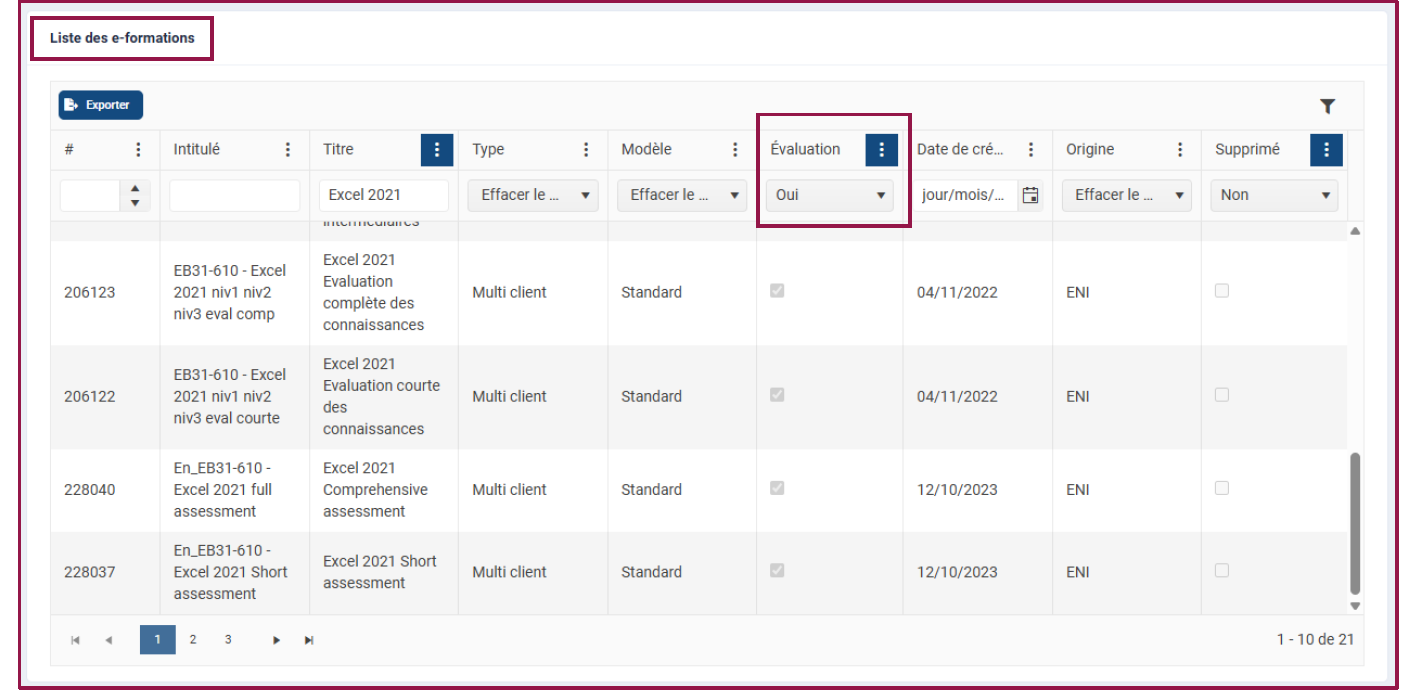Click the '1 - 10 de 21' pager info
Screen dimensions: 1408x697
coord(1315,639)
